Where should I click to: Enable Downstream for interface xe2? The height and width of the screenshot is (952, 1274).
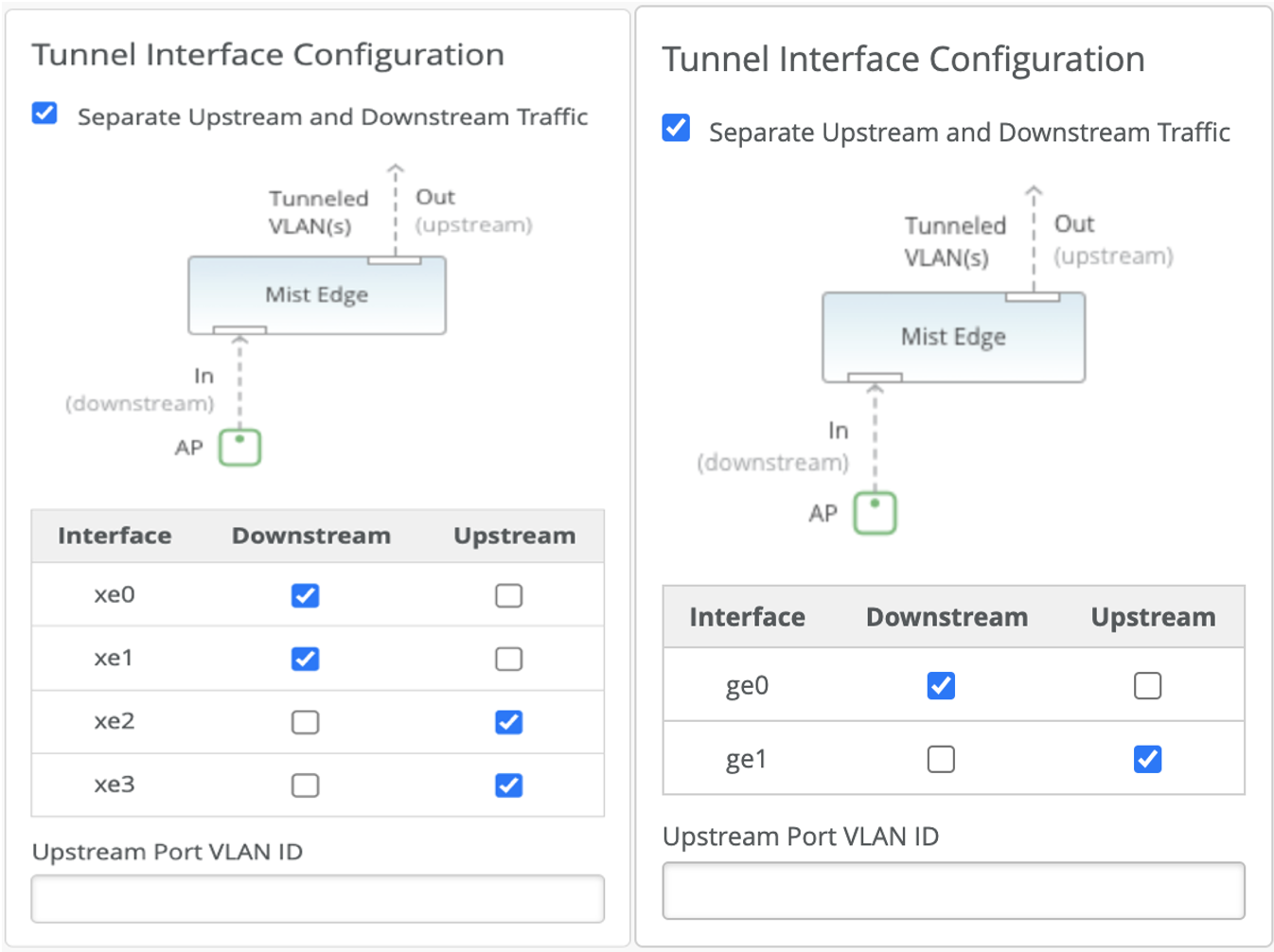(305, 722)
